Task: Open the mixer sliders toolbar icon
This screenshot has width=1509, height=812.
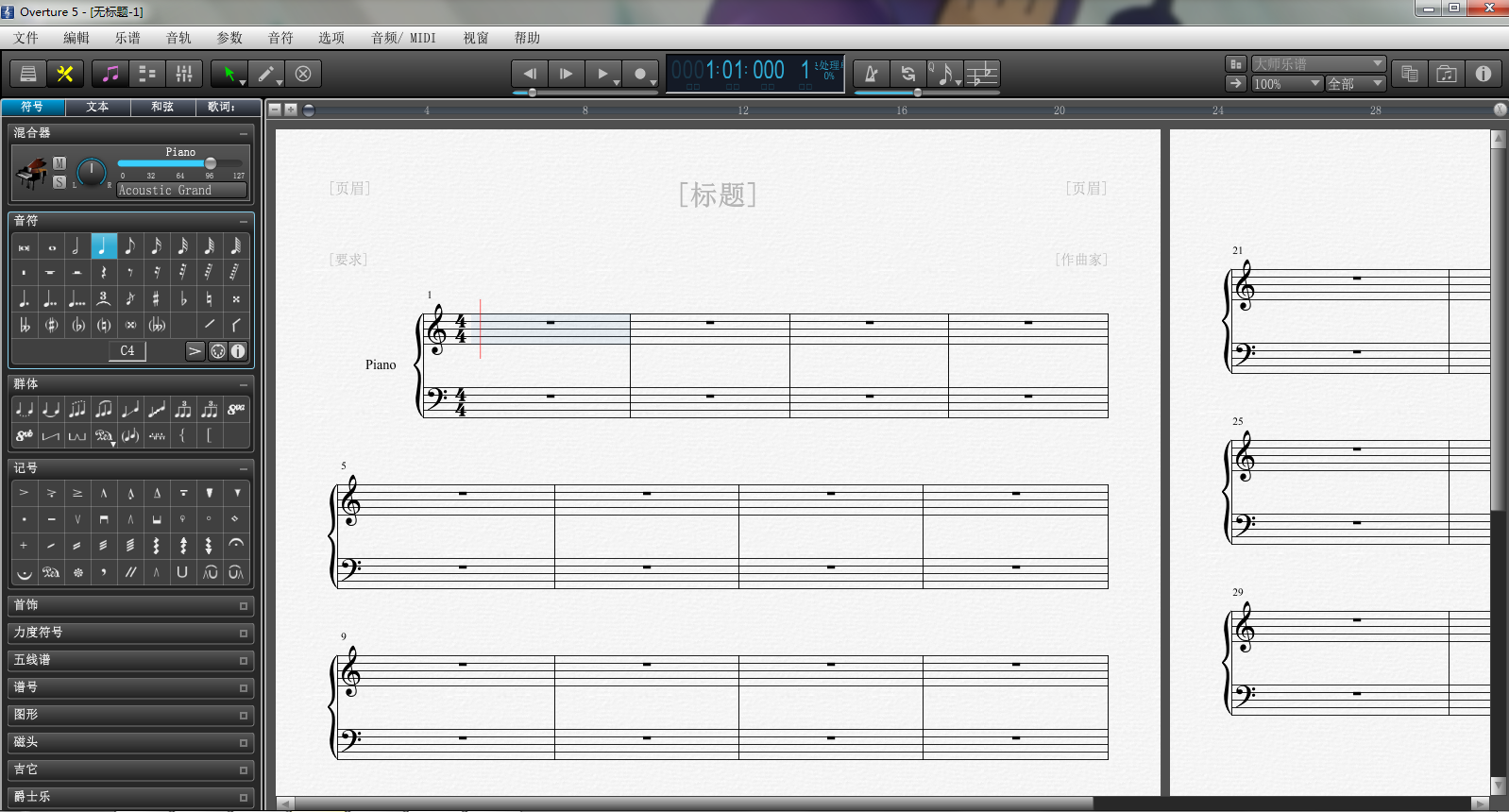Action: (184, 74)
